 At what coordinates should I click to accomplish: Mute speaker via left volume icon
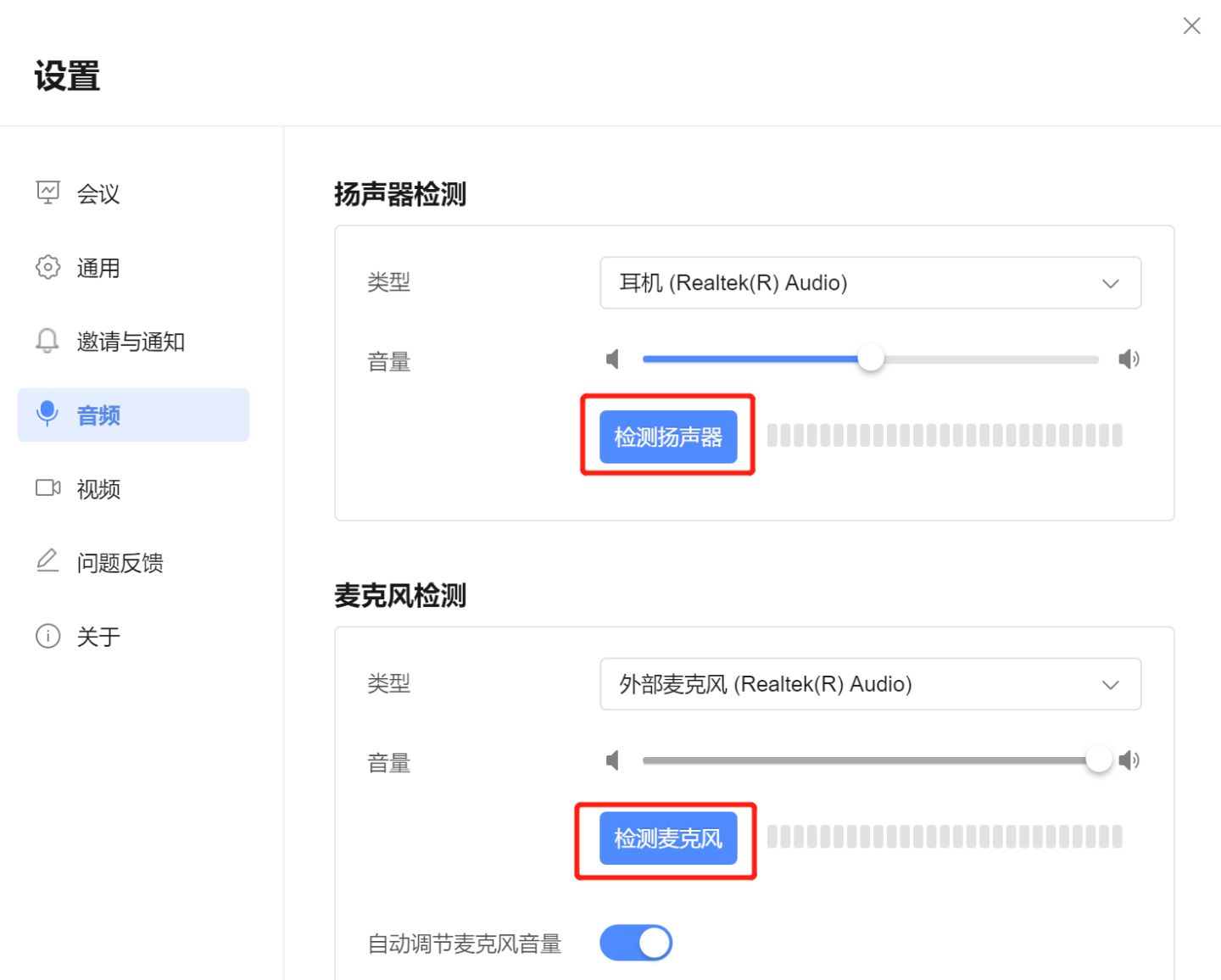(612, 359)
